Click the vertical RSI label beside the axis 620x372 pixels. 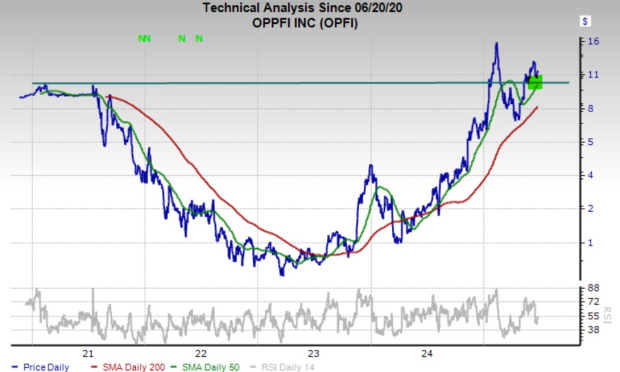(x=607, y=315)
